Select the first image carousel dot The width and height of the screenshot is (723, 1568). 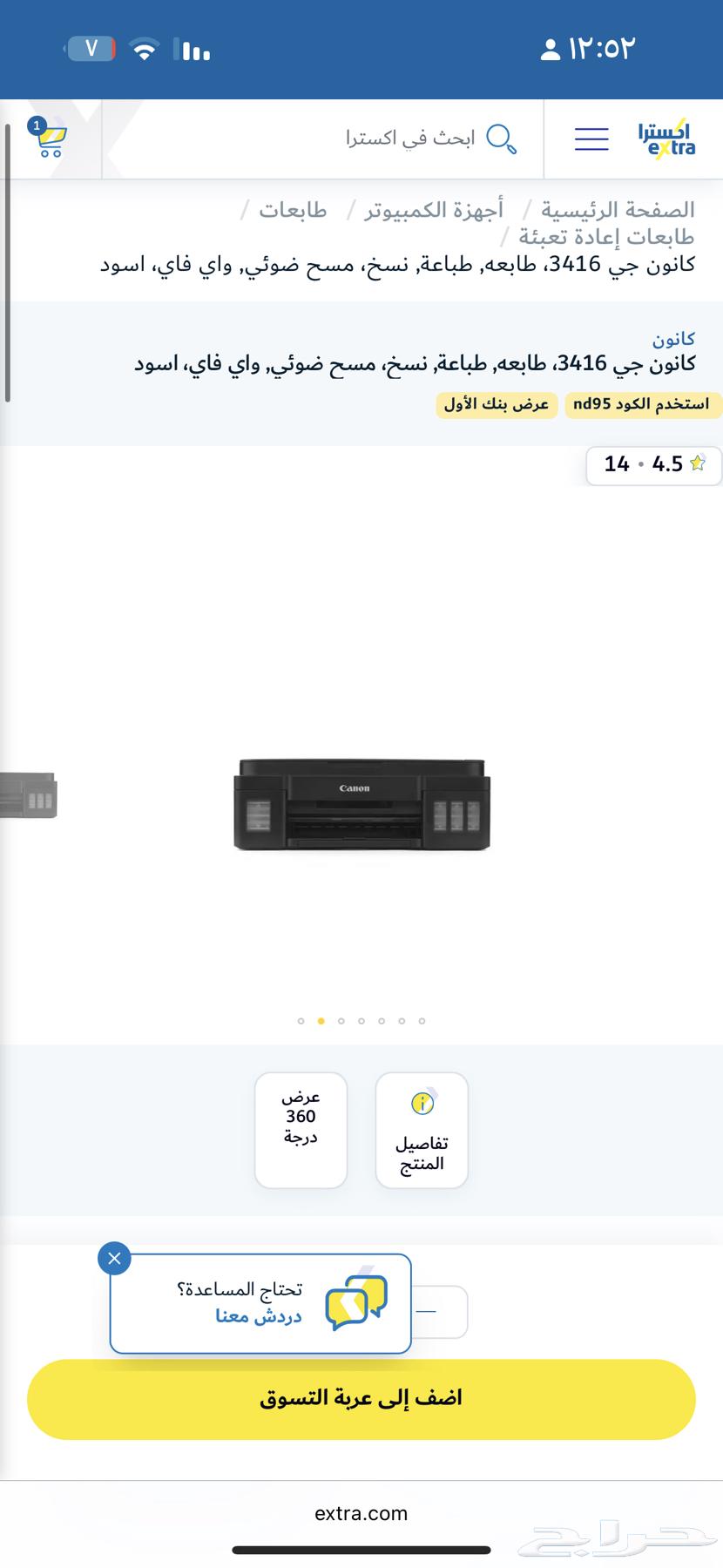tap(301, 1021)
